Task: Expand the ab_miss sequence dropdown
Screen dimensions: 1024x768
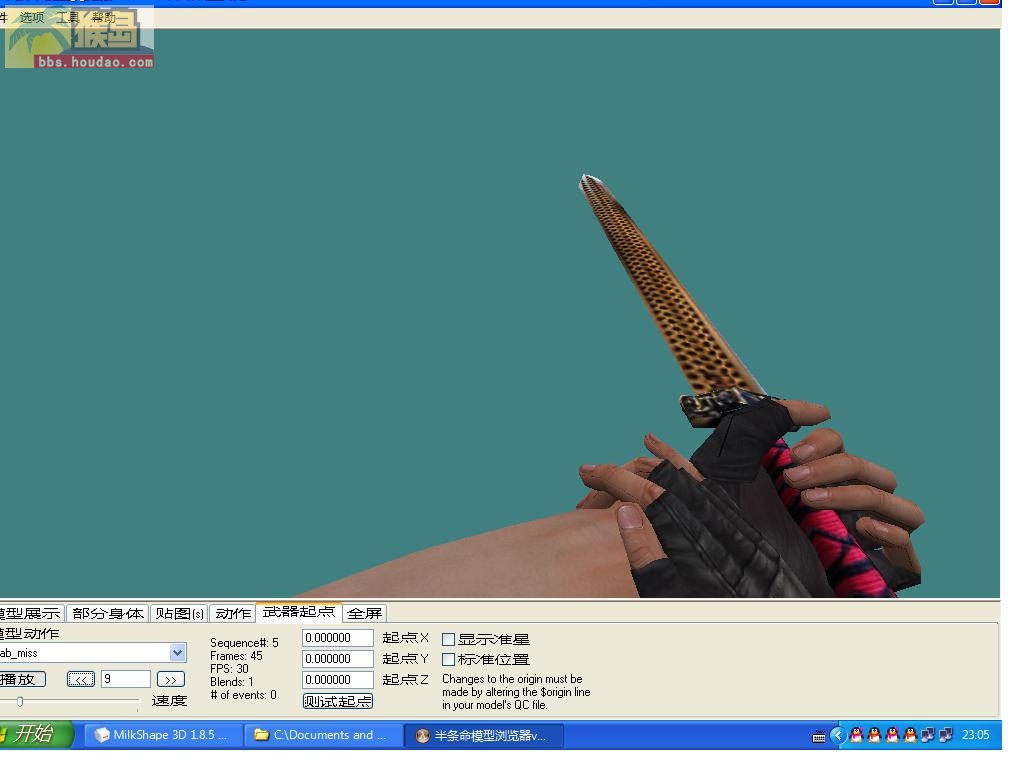Action: [x=178, y=652]
